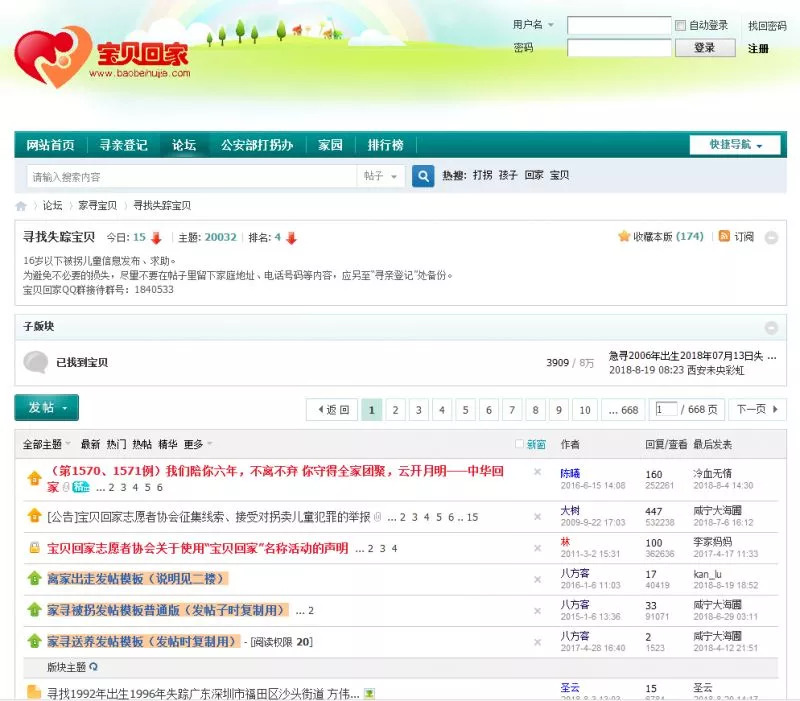Click the X beside 家寻被拐发帖模板 thread
Viewport: 800px width, 701px height.
(537, 611)
